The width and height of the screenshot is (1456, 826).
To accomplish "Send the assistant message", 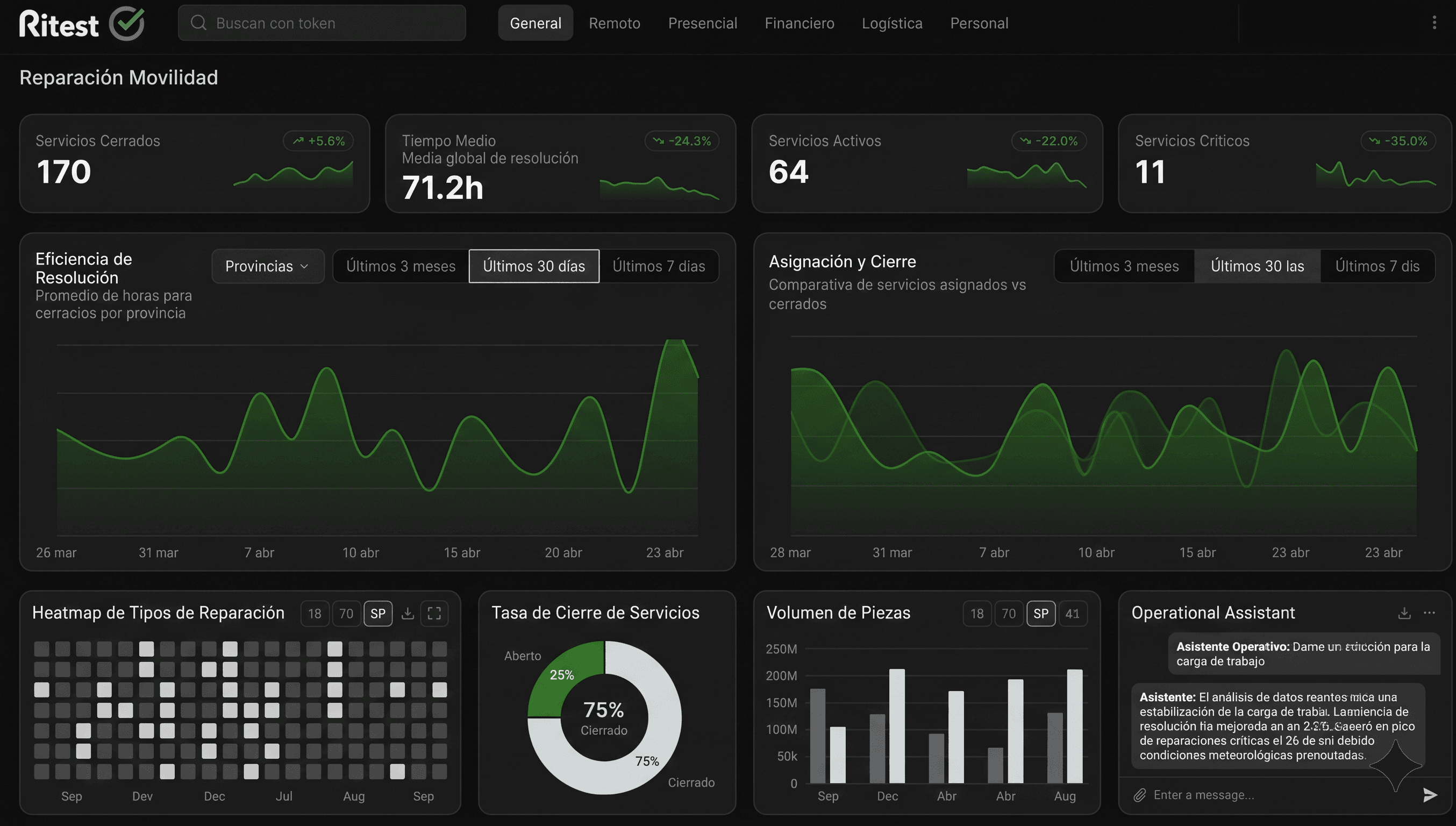I will (1430, 795).
